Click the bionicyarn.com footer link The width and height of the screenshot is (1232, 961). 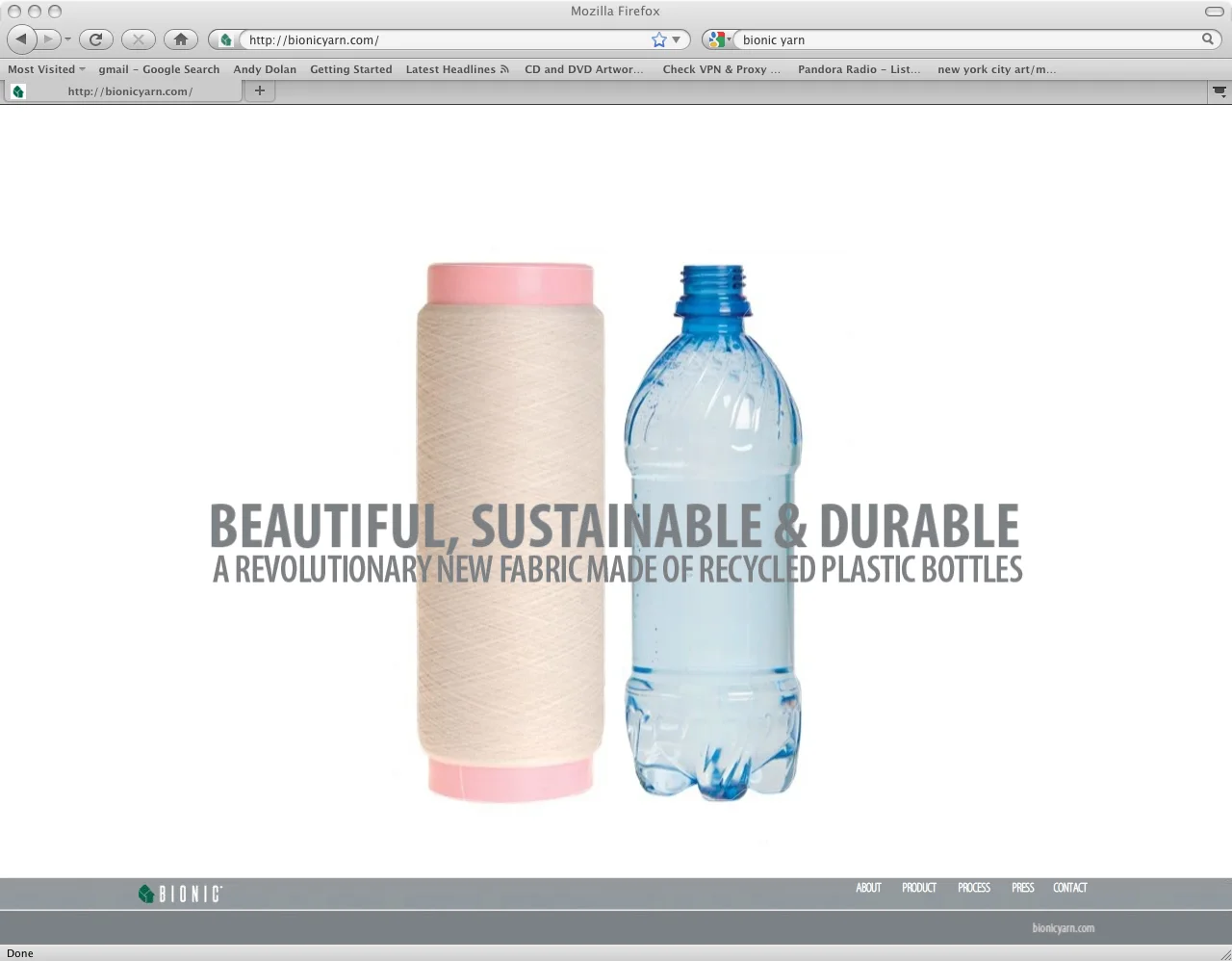pyautogui.click(x=1064, y=928)
